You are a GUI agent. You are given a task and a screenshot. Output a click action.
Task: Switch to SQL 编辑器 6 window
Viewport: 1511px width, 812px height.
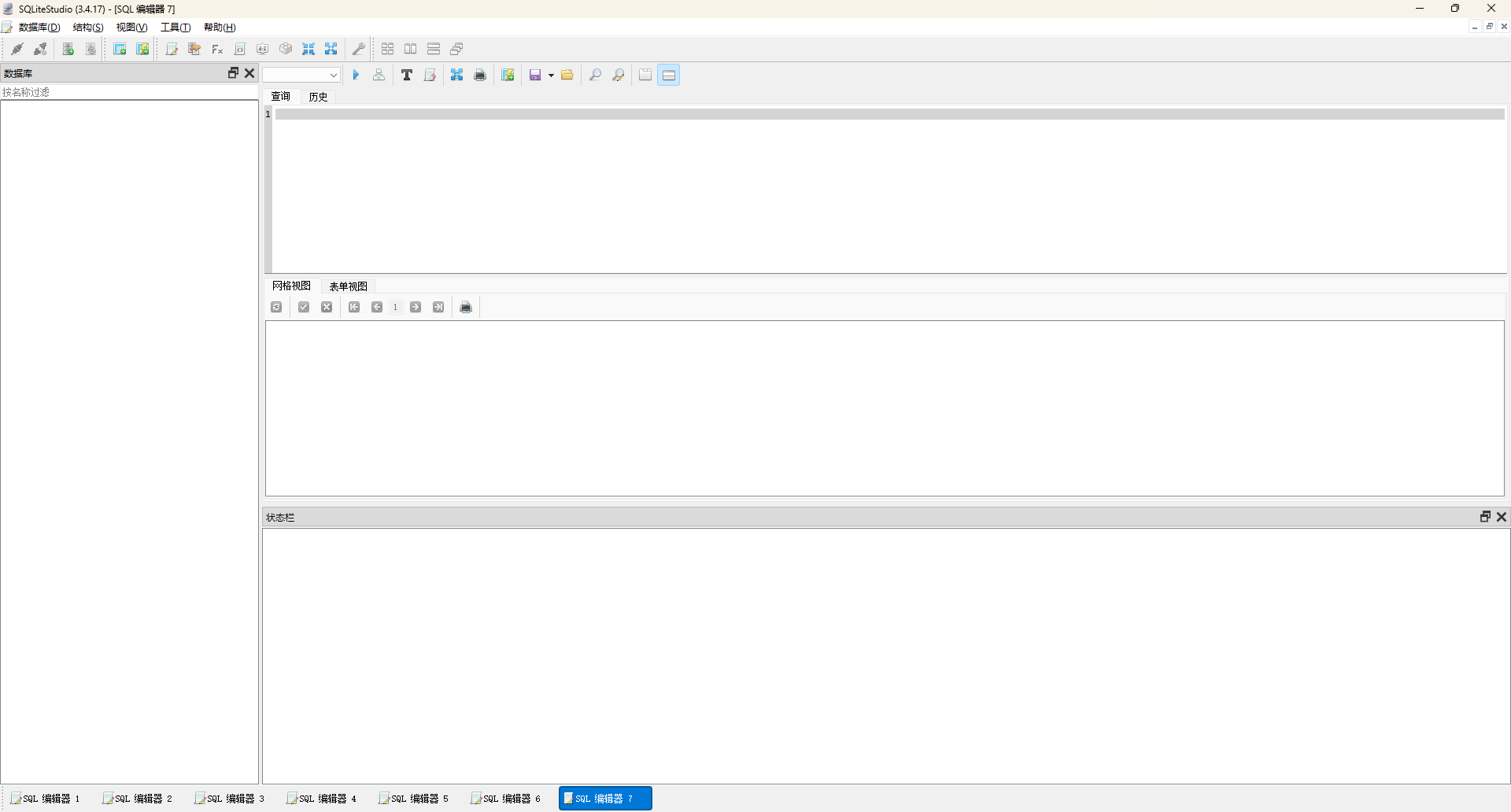(506, 799)
